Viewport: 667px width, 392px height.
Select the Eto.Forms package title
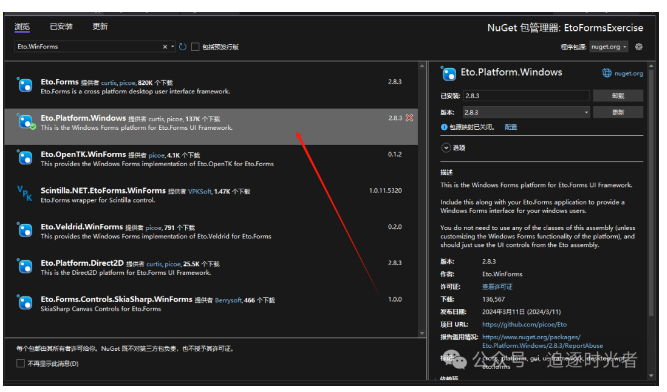point(60,82)
